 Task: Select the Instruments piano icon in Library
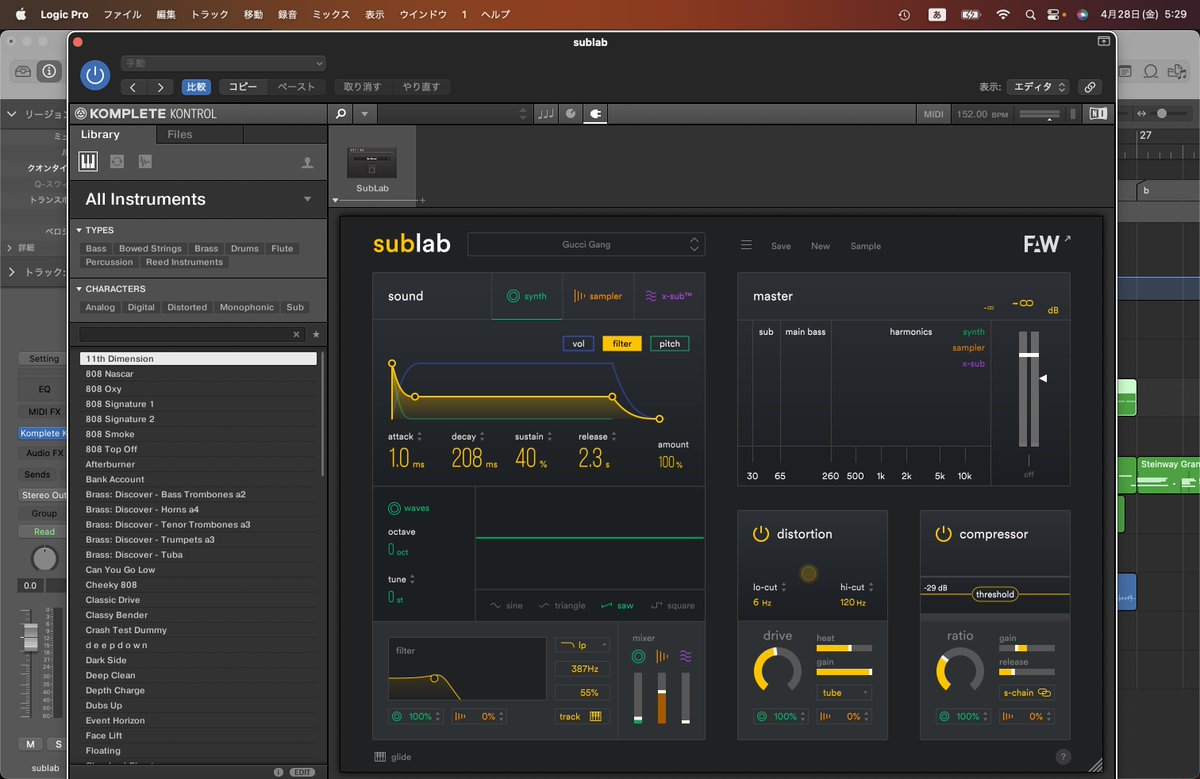88,161
